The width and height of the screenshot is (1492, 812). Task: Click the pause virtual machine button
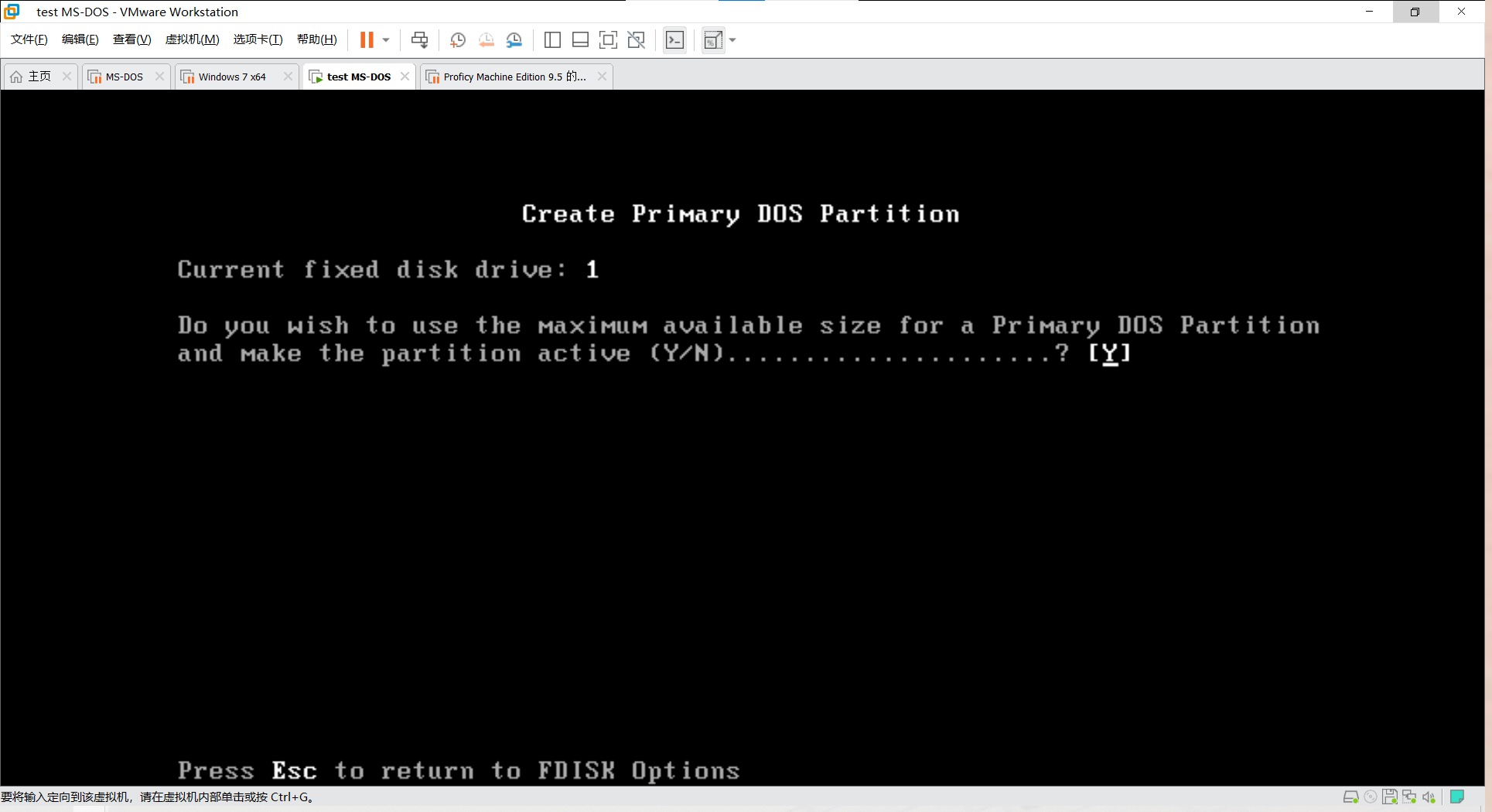click(x=367, y=40)
